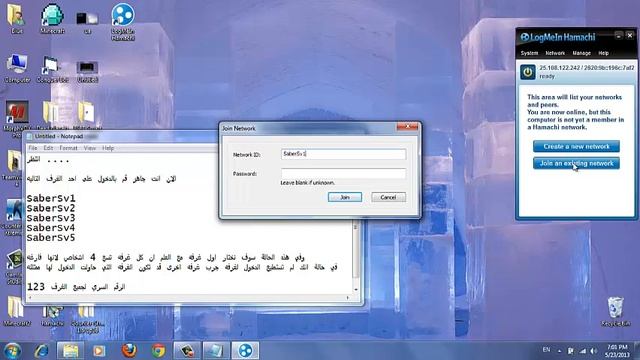Image resolution: width=640 pixels, height=360 pixels.
Task: Click the SaberSv3 line in Notepad
Action: 51,218
